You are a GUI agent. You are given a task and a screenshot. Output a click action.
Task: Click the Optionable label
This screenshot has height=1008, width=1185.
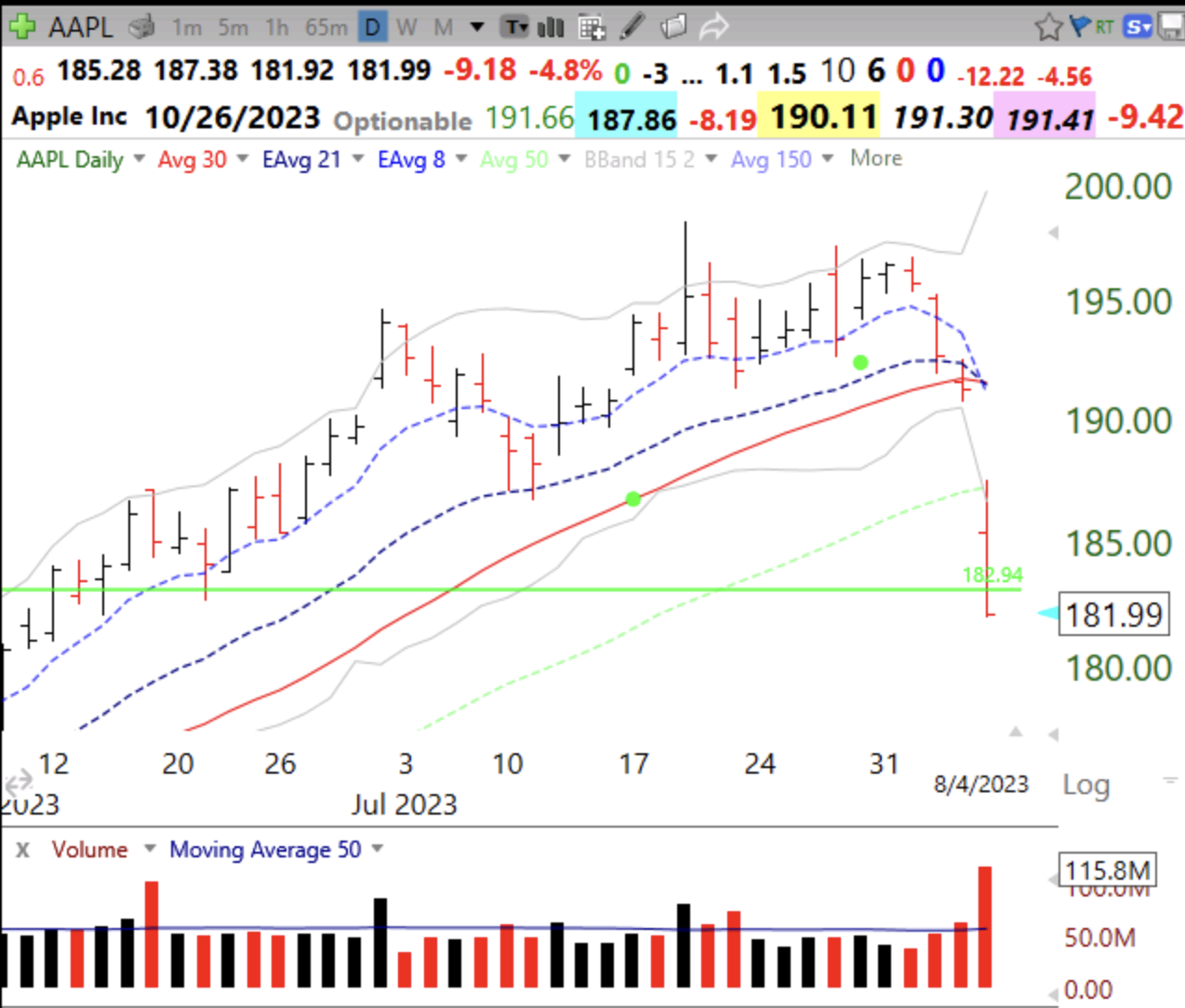click(403, 121)
